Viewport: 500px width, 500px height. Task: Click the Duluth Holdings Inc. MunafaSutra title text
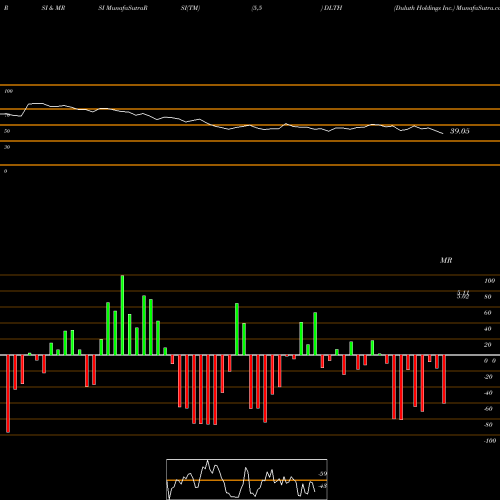tap(447, 8)
